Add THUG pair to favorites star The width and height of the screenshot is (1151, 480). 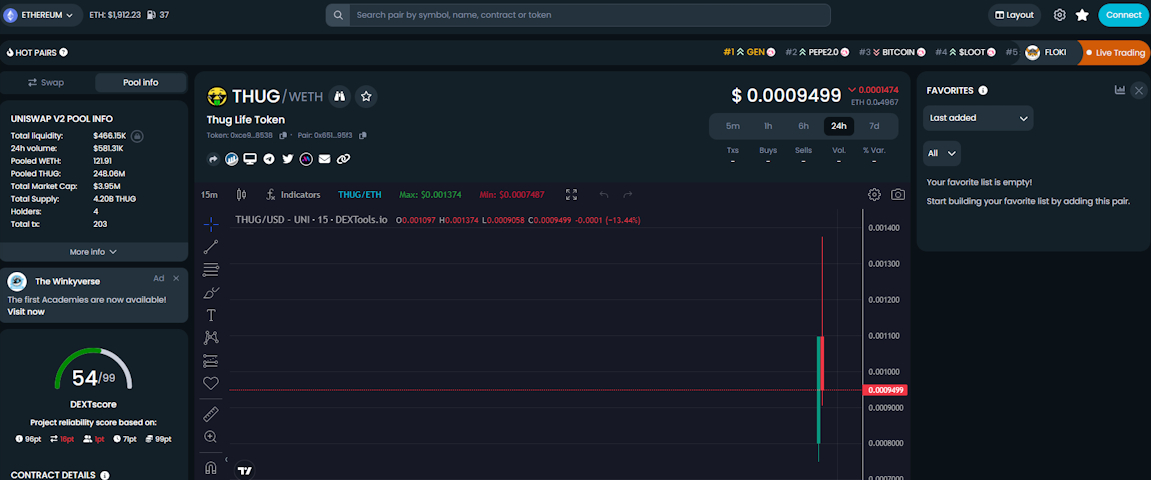tap(366, 96)
